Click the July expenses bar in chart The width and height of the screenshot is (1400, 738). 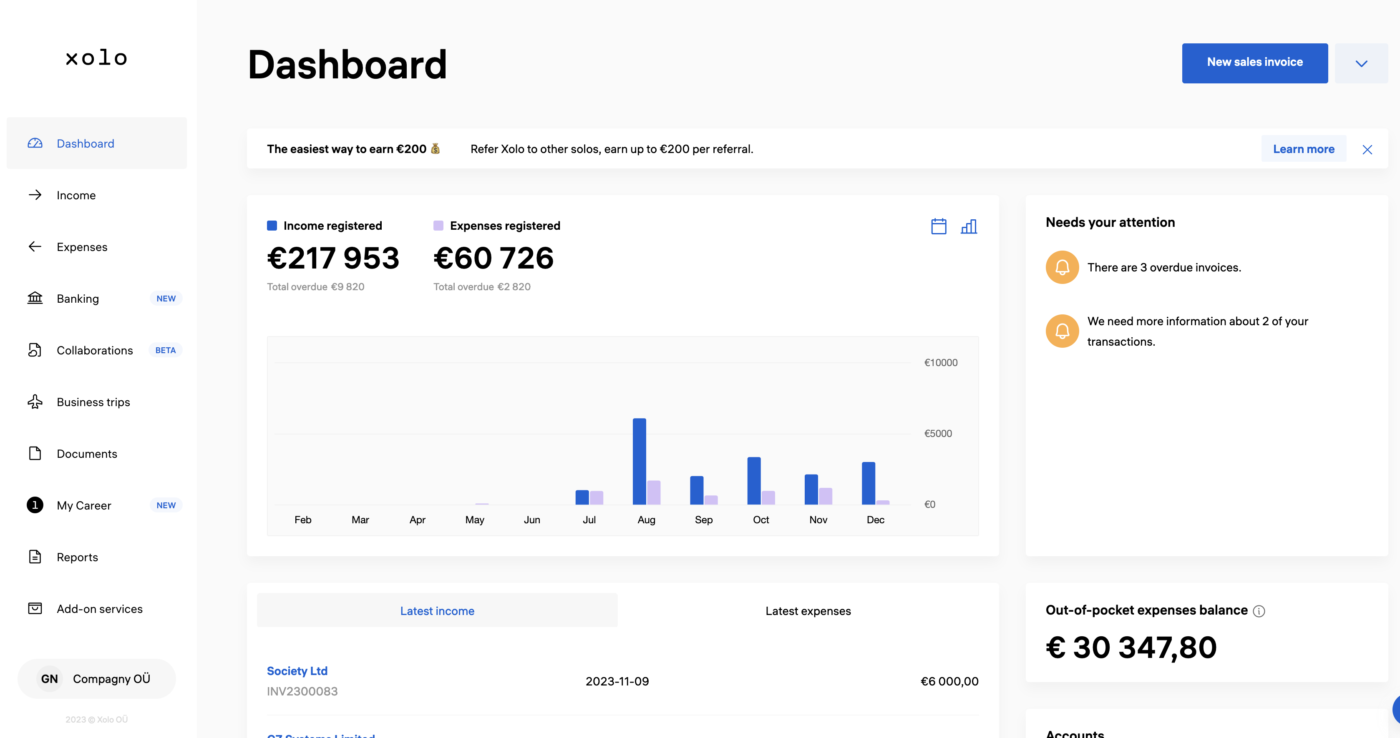pos(596,497)
